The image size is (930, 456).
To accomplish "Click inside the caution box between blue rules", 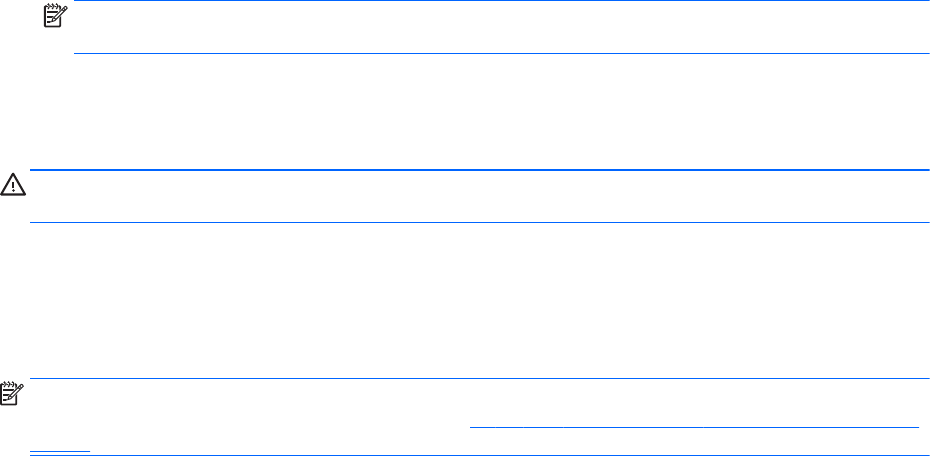I will click(x=479, y=196).
